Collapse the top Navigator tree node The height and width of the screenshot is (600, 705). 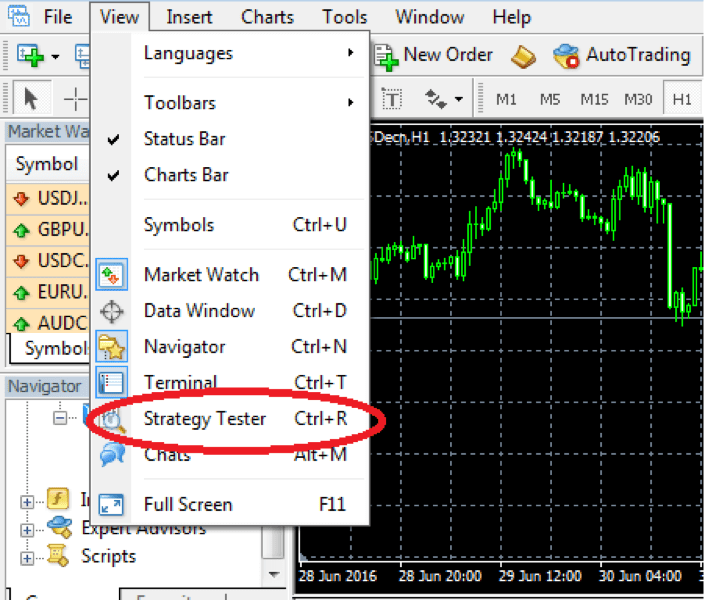[x=59, y=418]
